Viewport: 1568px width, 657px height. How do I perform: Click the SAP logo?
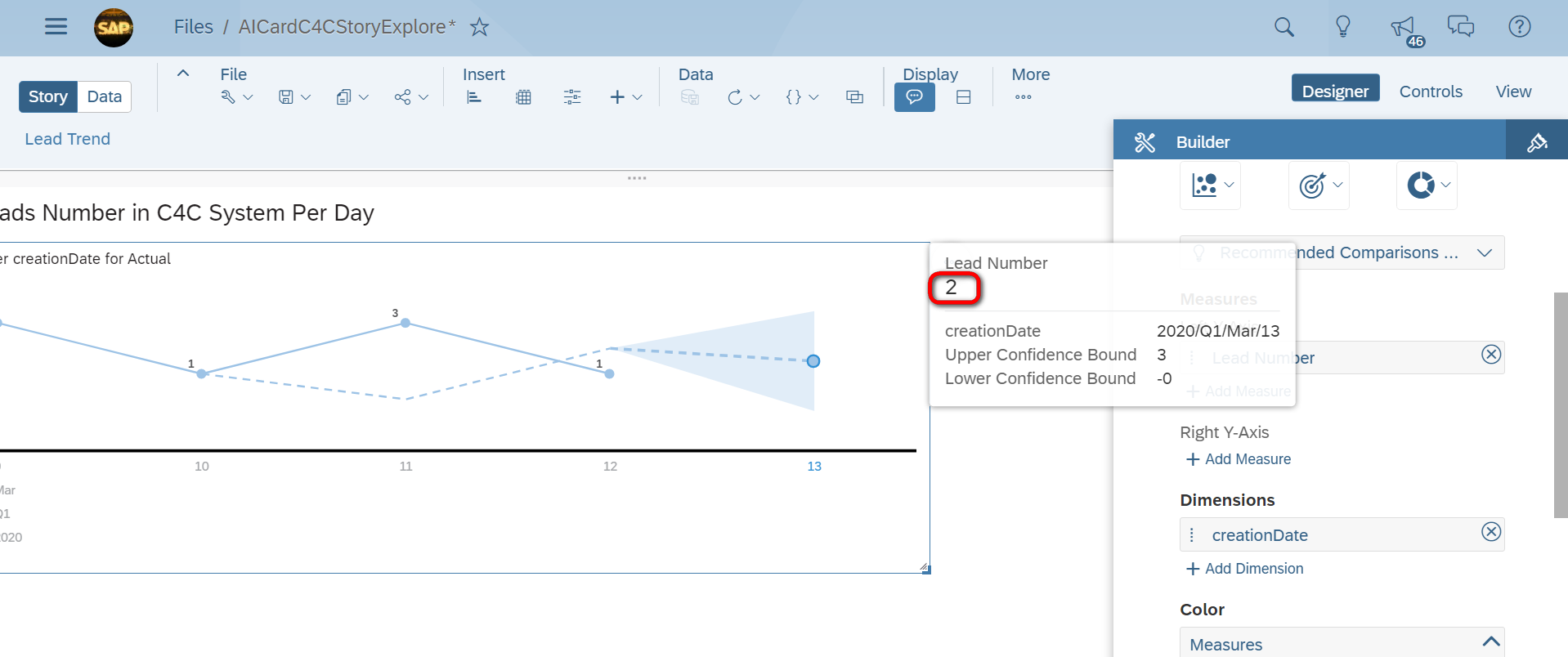(114, 27)
